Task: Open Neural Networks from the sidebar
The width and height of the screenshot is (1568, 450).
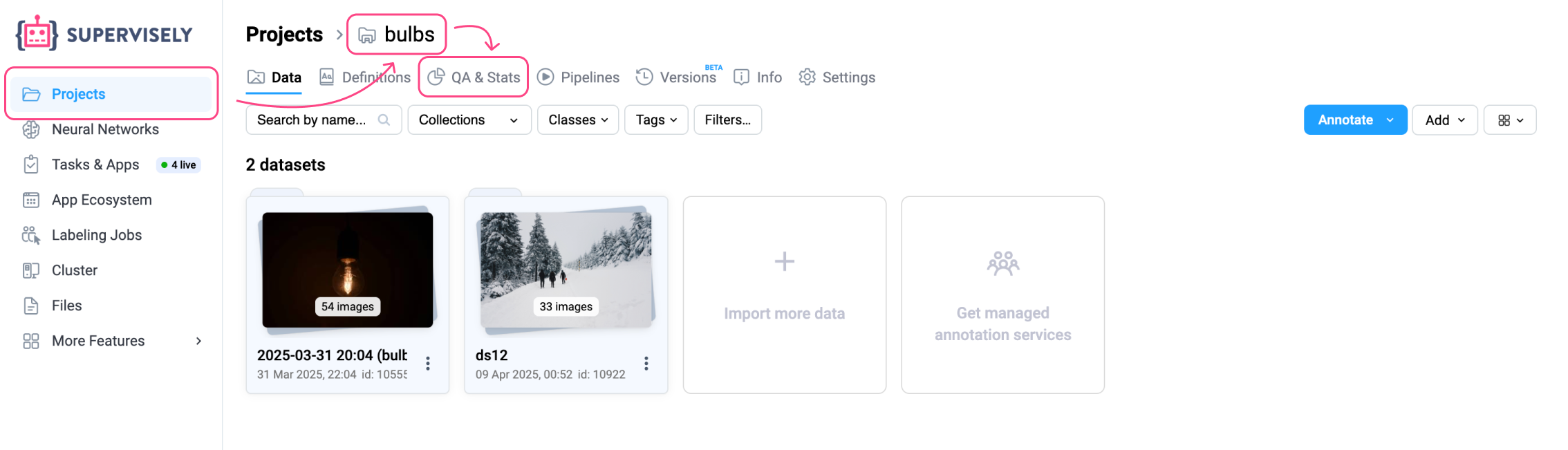Action: 104,129
